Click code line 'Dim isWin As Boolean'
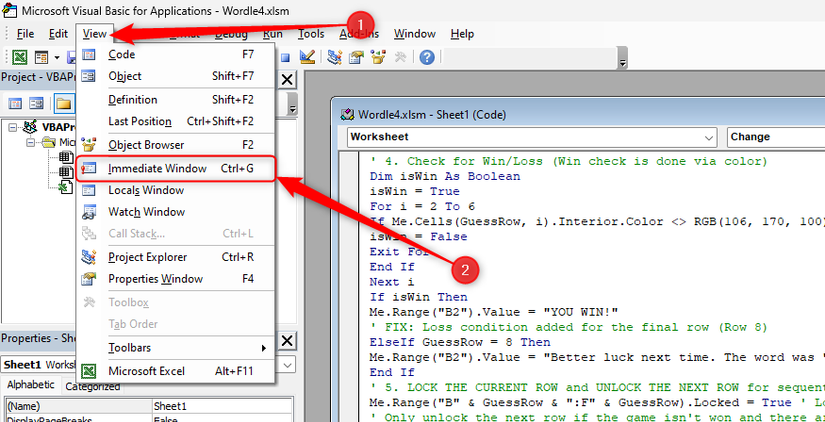The height and width of the screenshot is (422, 825). point(445,176)
